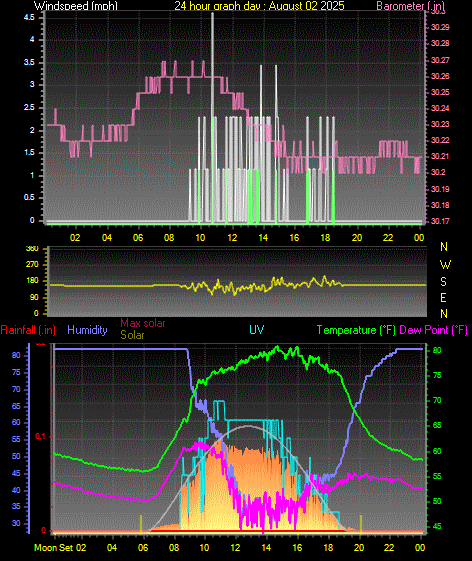Select the cyan "UV" legend label

[257, 330]
